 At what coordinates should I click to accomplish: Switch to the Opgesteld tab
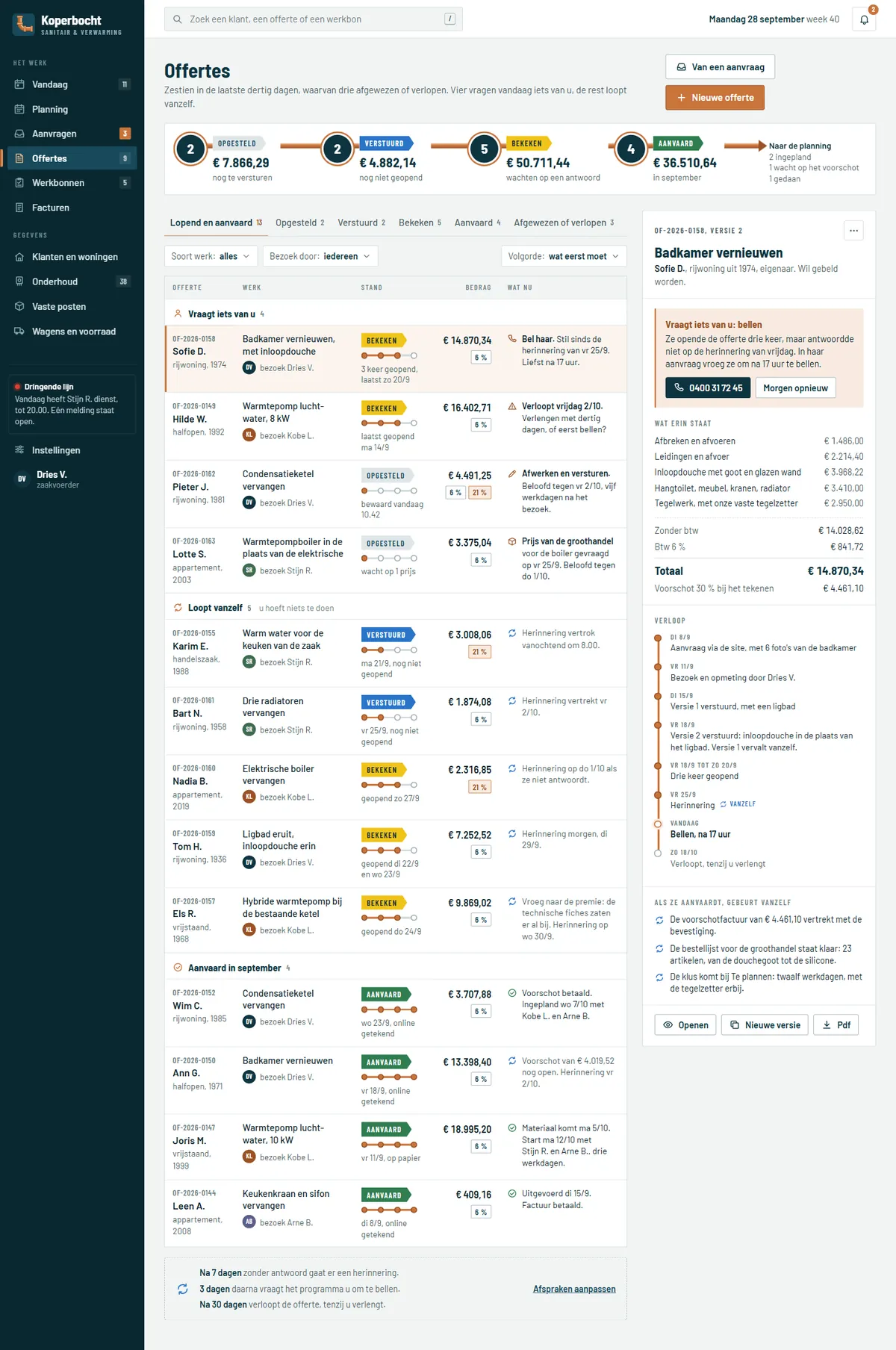coord(300,223)
